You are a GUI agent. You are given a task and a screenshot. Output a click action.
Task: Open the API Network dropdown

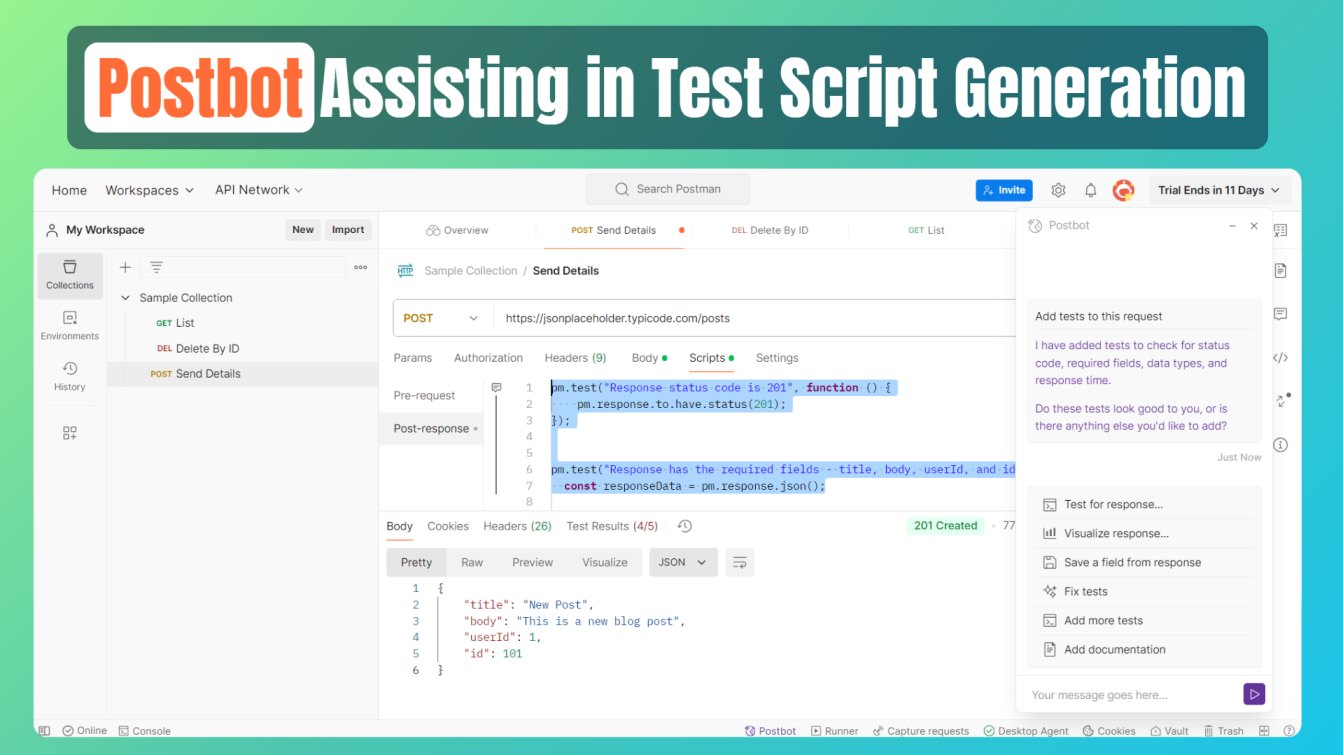coord(259,190)
